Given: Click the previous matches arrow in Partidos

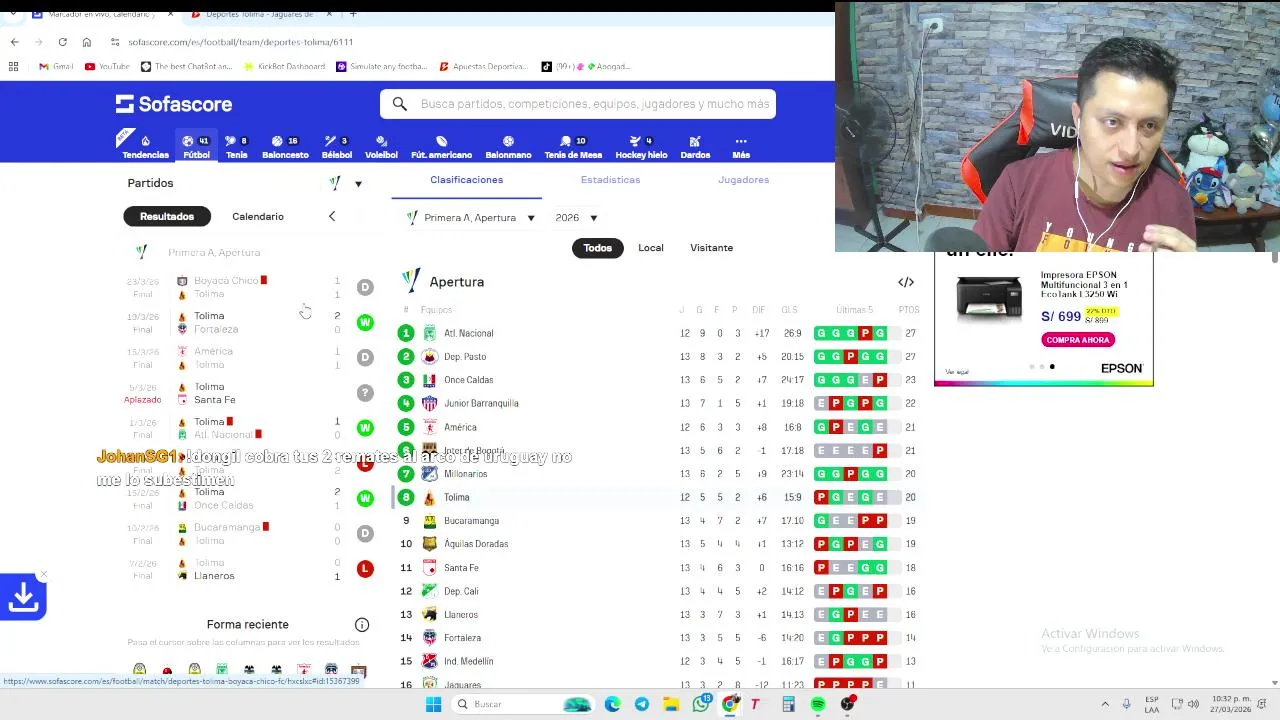Looking at the screenshot, I should coord(332,216).
